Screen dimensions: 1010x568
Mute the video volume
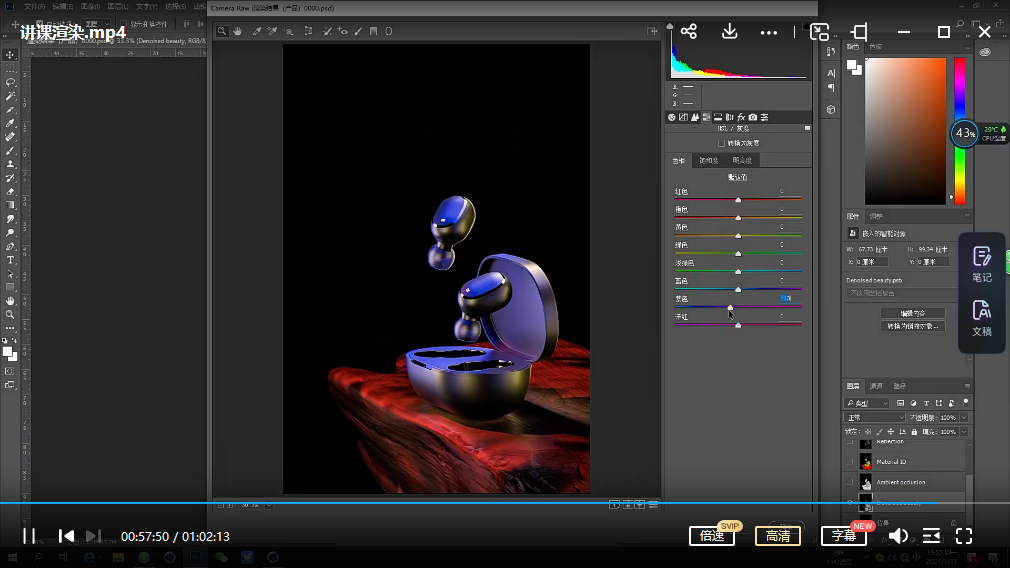point(898,536)
